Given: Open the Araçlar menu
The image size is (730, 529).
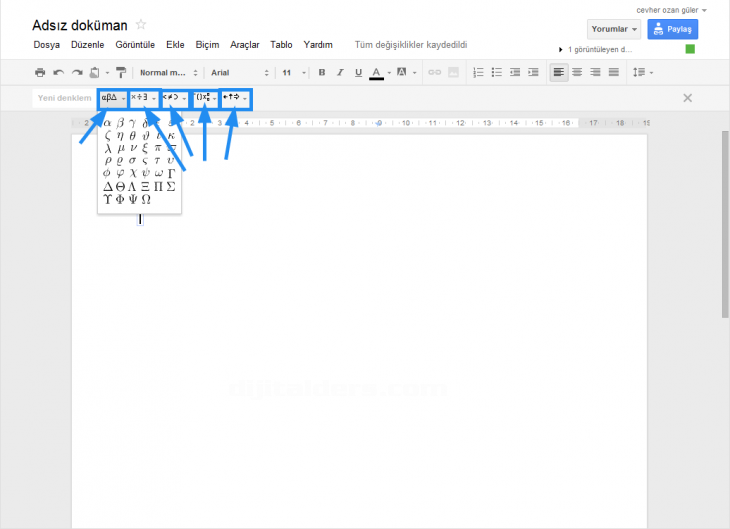Looking at the screenshot, I should click(x=244, y=45).
